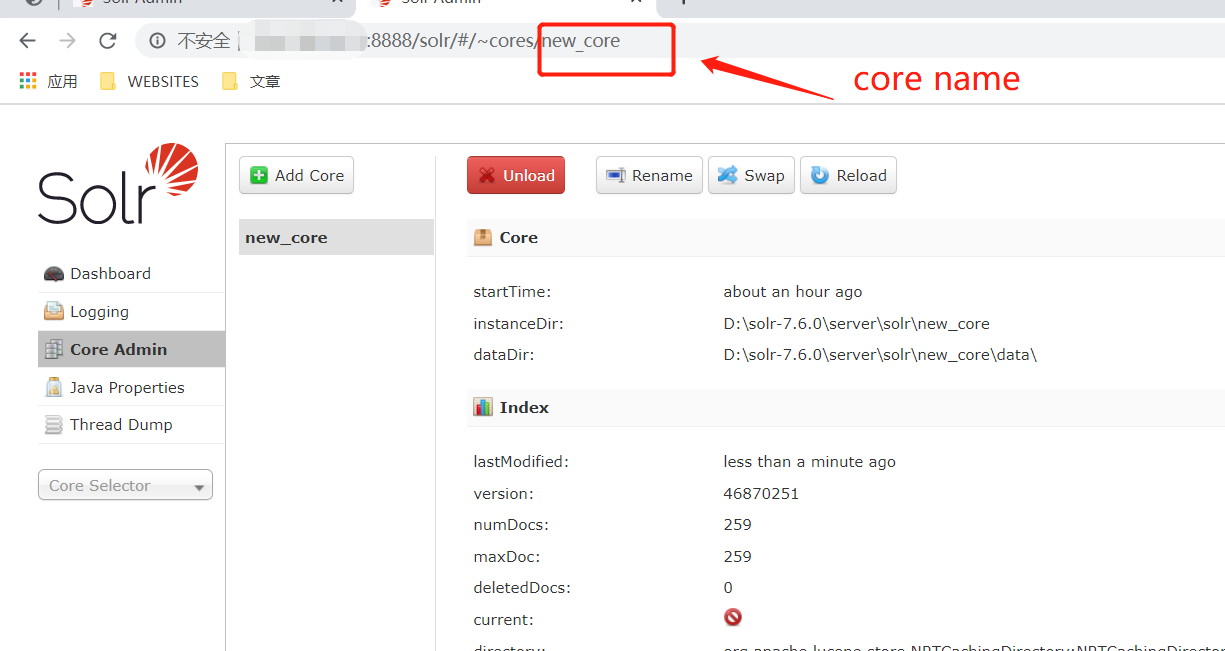1225x651 pixels.
Task: Select the Java Properties key icon
Action: [x=53, y=387]
